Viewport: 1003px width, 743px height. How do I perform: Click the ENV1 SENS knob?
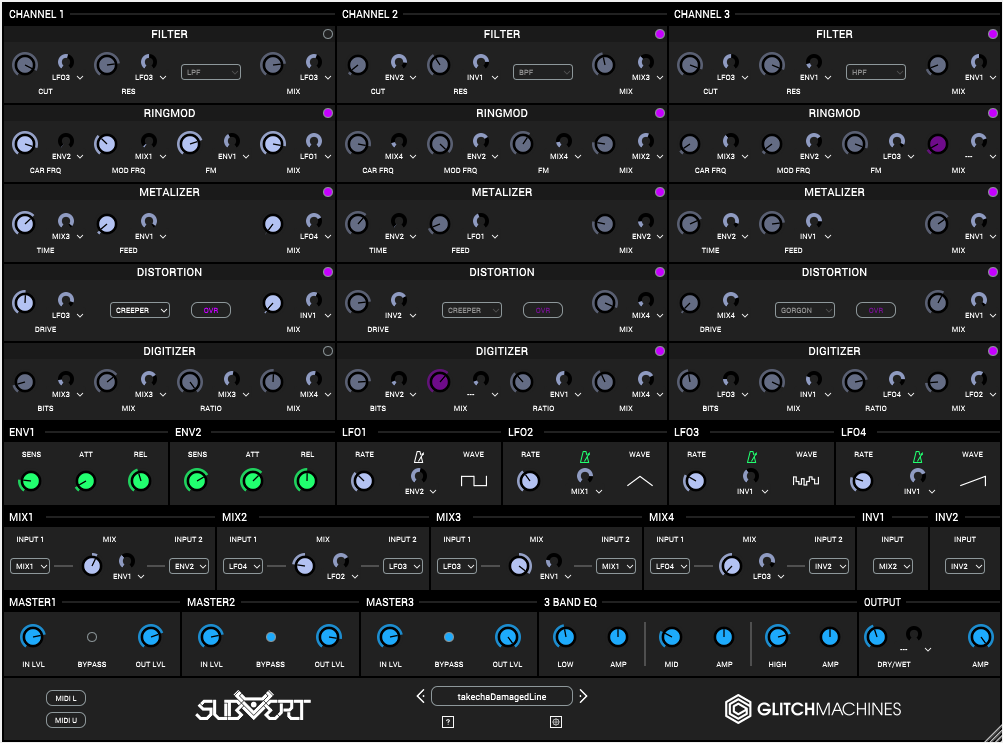tap(29, 480)
